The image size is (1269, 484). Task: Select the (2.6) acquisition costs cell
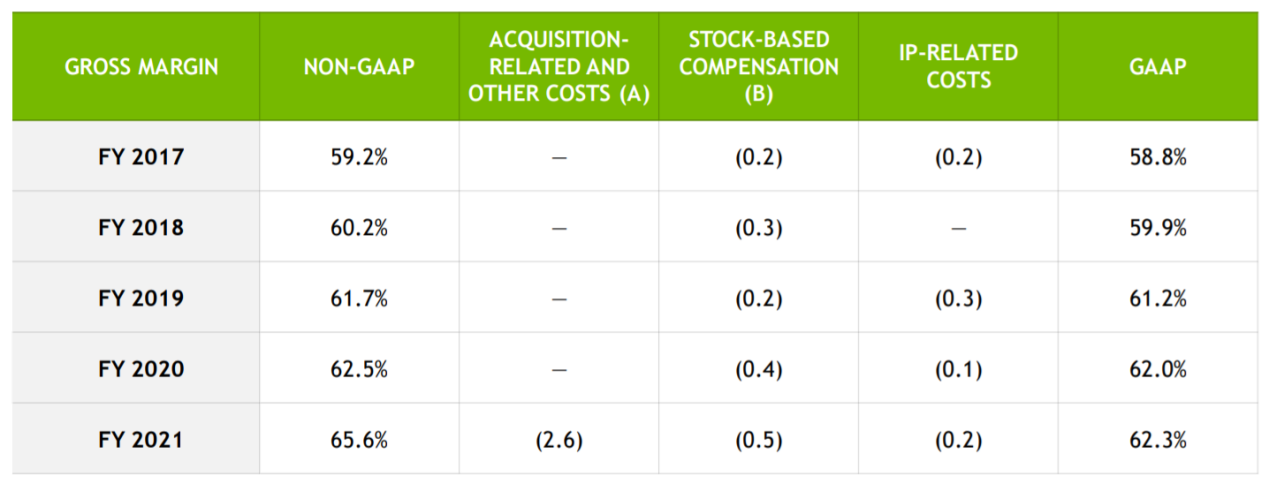[559, 439]
